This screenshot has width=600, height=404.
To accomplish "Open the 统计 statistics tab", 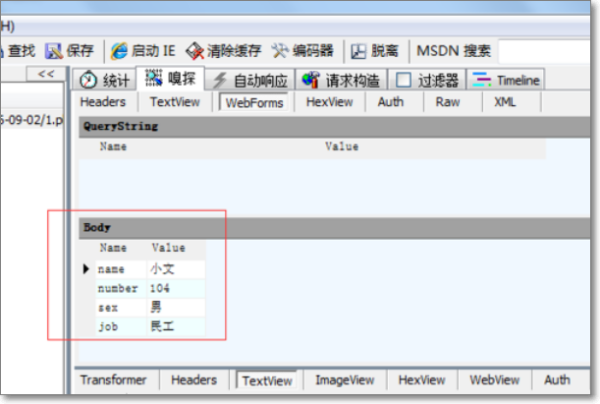I will point(104,80).
